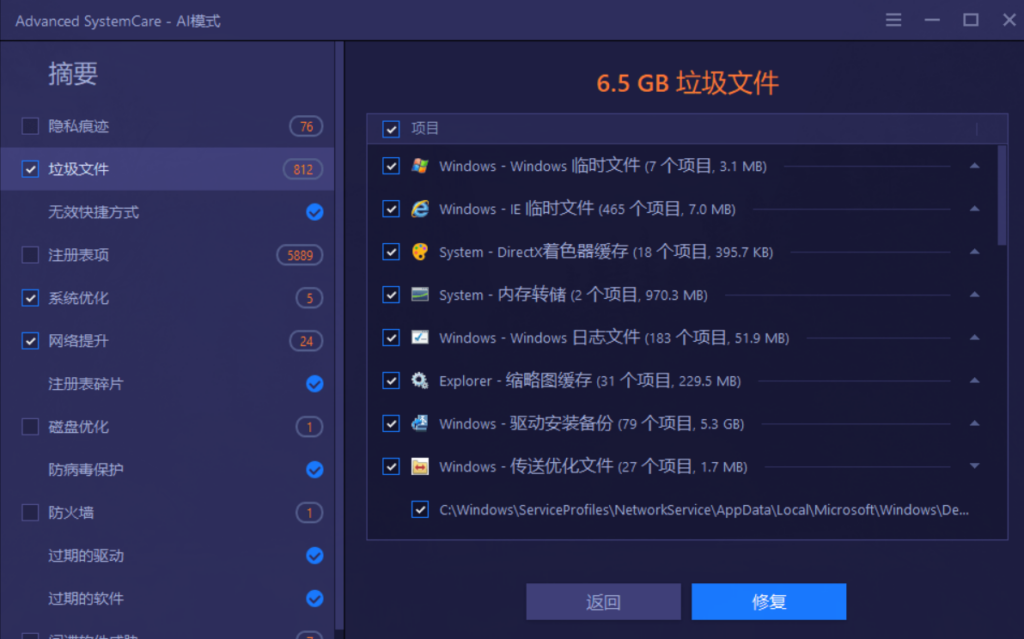Select 过期的软件 in the summary list
This screenshot has height=639, width=1024.
click(x=86, y=598)
